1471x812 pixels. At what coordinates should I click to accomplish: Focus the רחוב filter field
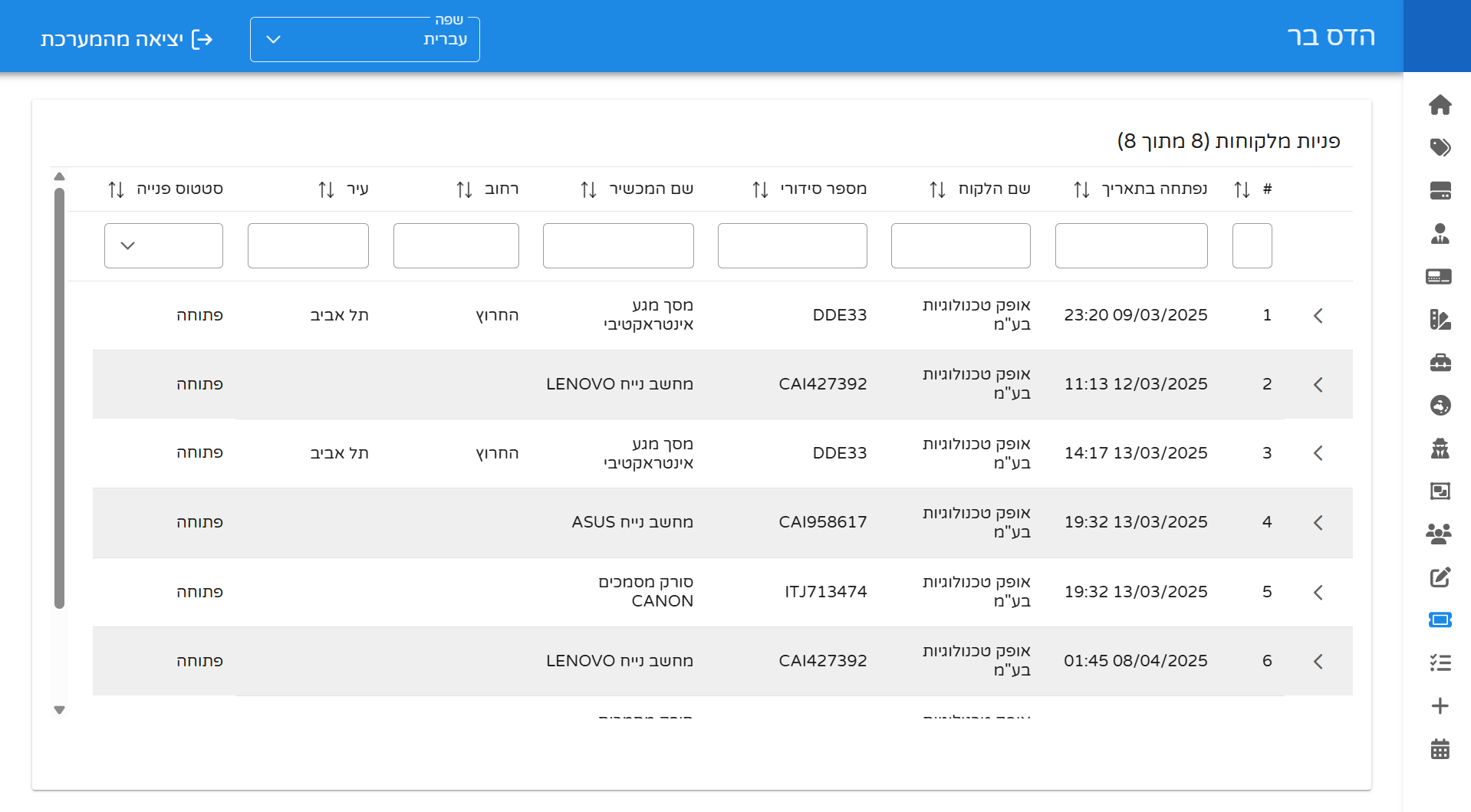[456, 245]
